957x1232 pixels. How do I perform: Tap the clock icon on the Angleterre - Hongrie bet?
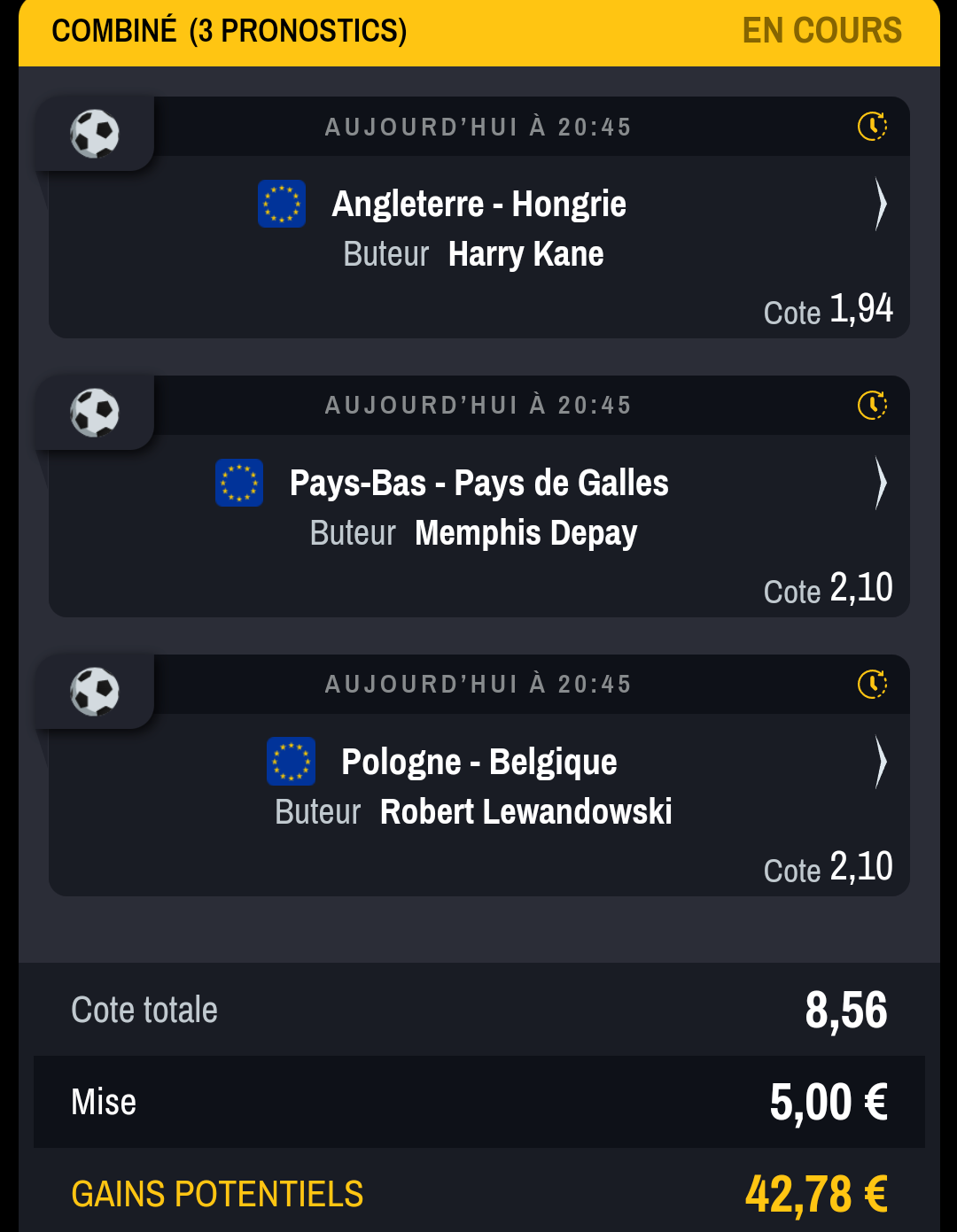pos(873,127)
